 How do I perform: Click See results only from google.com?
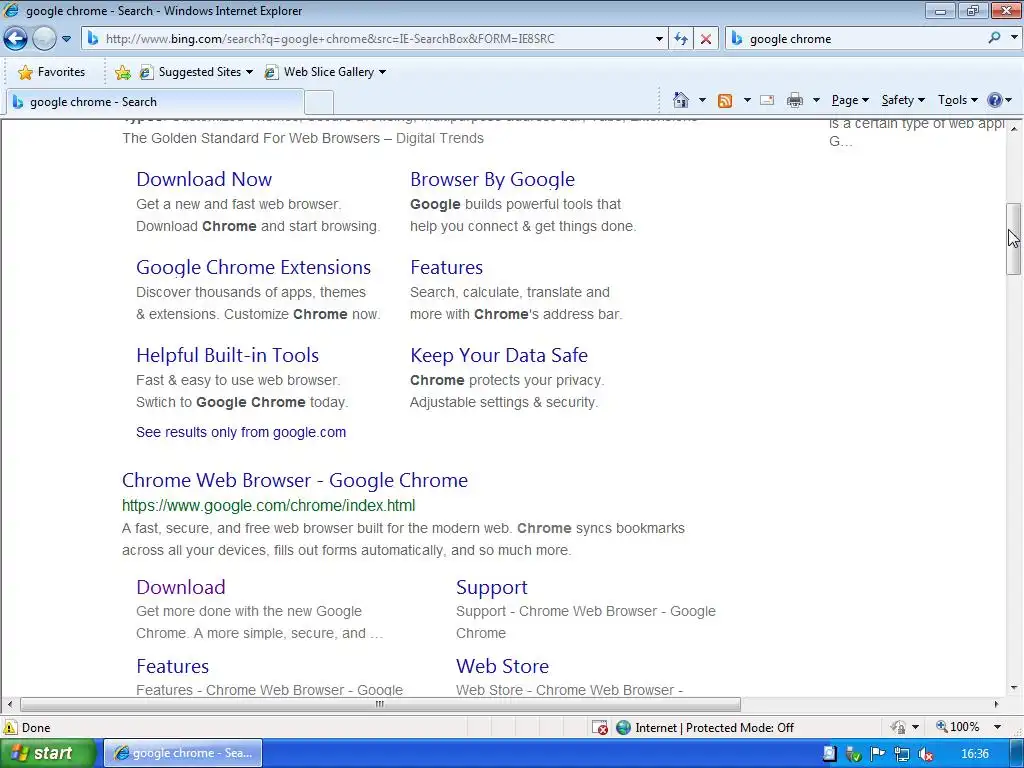tap(241, 432)
